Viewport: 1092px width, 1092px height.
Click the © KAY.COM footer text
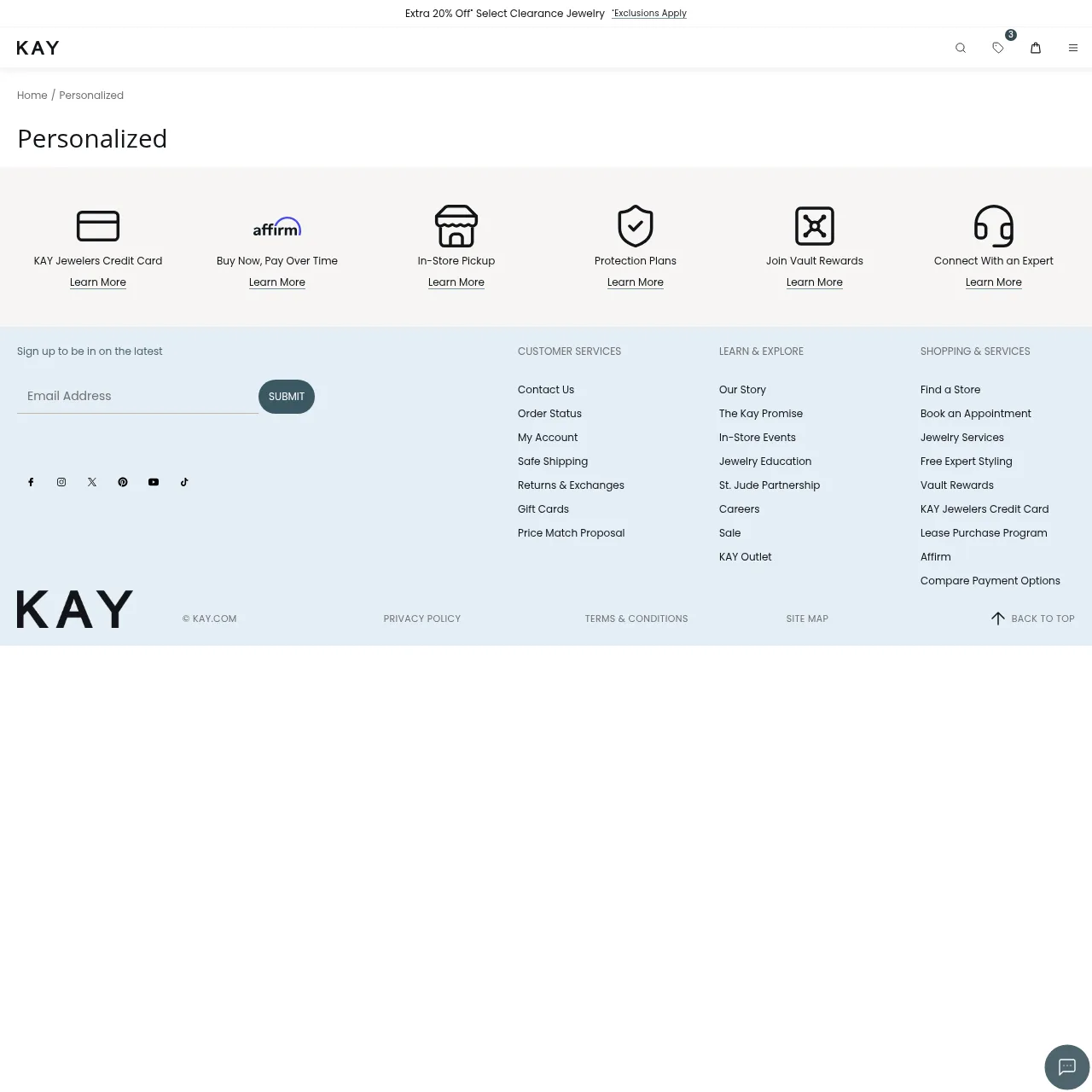click(210, 619)
